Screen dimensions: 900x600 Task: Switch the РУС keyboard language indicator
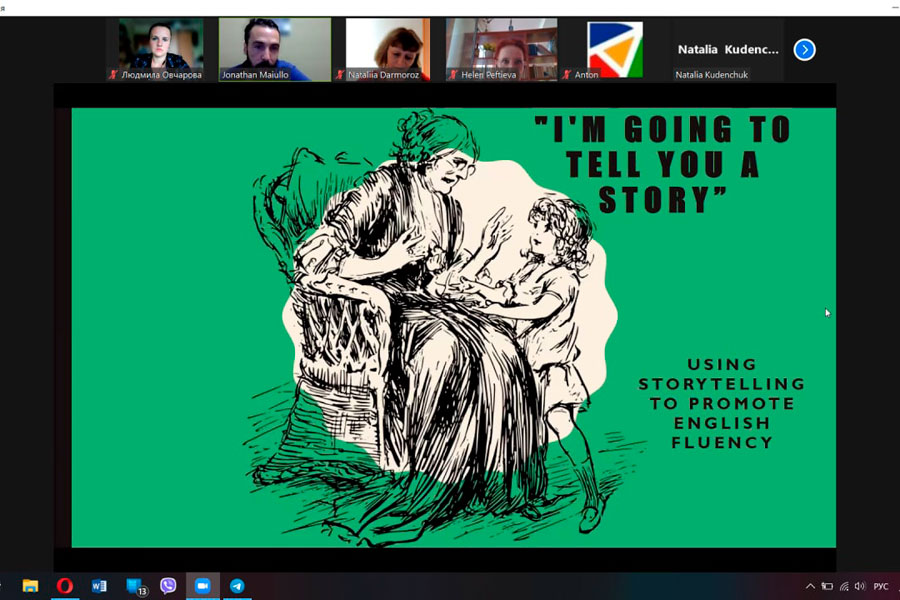pyautogui.click(x=881, y=586)
